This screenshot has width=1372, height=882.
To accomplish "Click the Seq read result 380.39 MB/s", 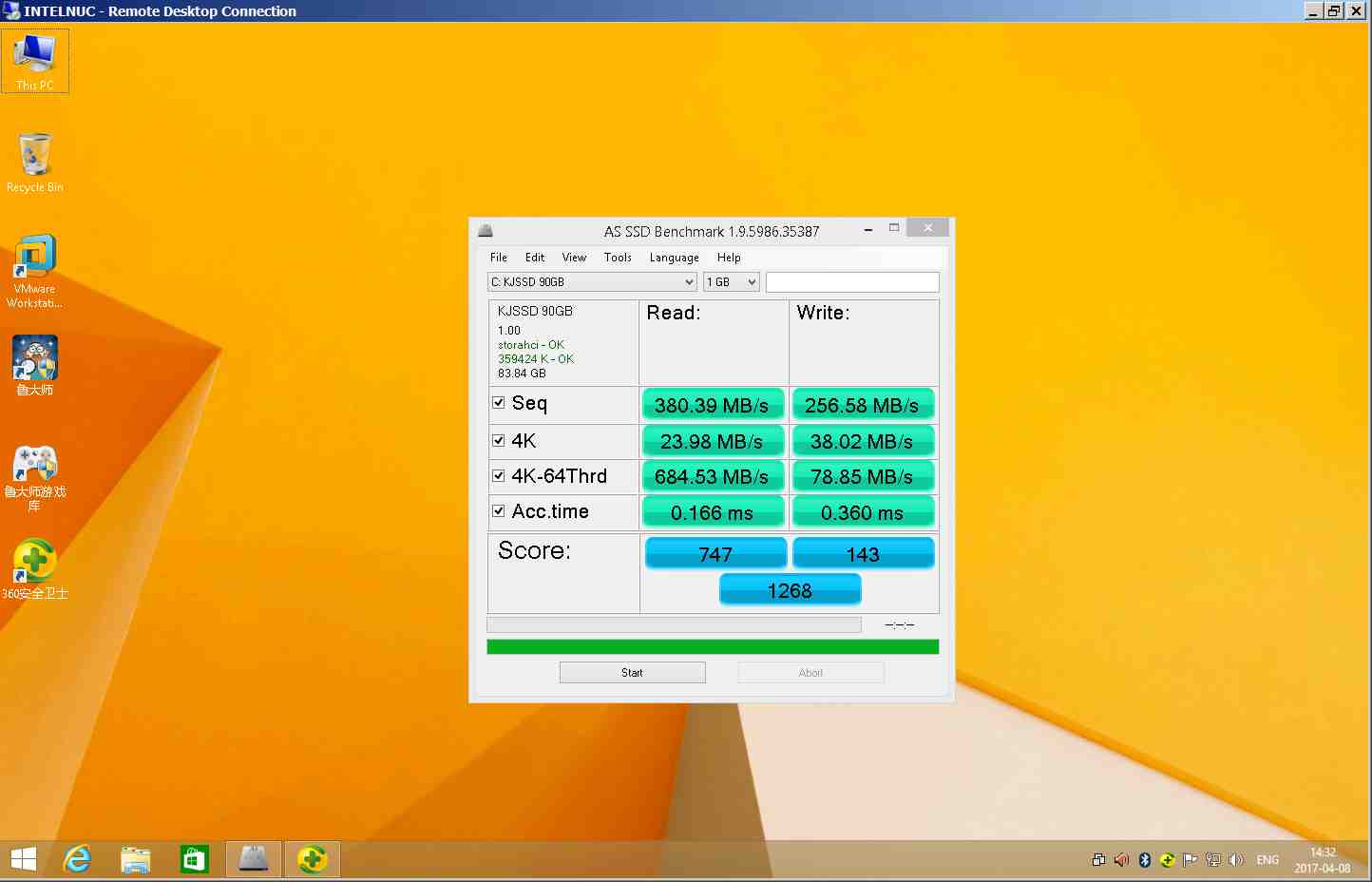I will tap(712, 405).
